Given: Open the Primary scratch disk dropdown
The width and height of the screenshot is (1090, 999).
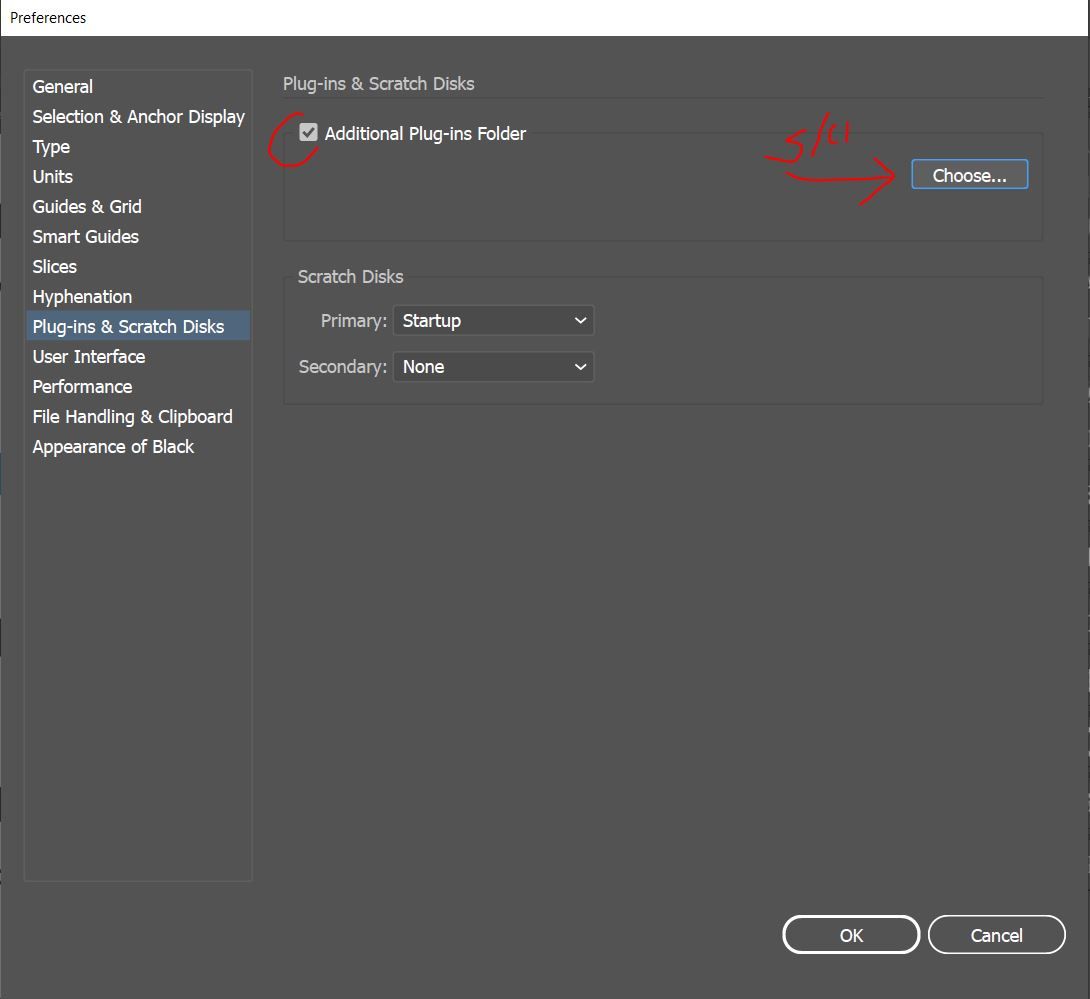Looking at the screenshot, I should pyautogui.click(x=493, y=321).
